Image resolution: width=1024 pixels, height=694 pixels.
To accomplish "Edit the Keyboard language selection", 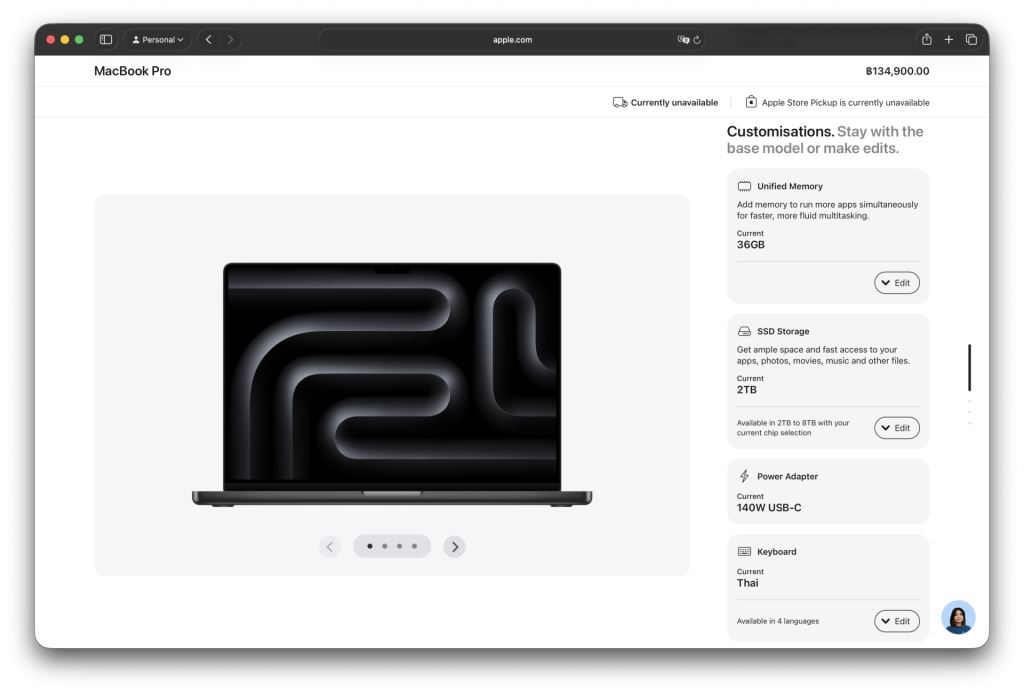I will pos(896,621).
